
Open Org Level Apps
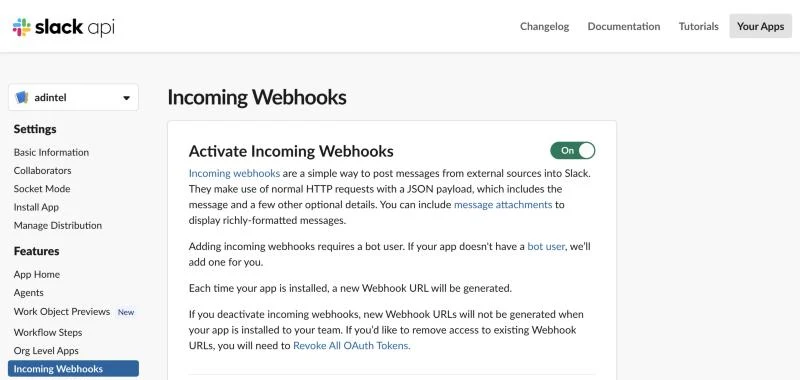click(x=46, y=351)
